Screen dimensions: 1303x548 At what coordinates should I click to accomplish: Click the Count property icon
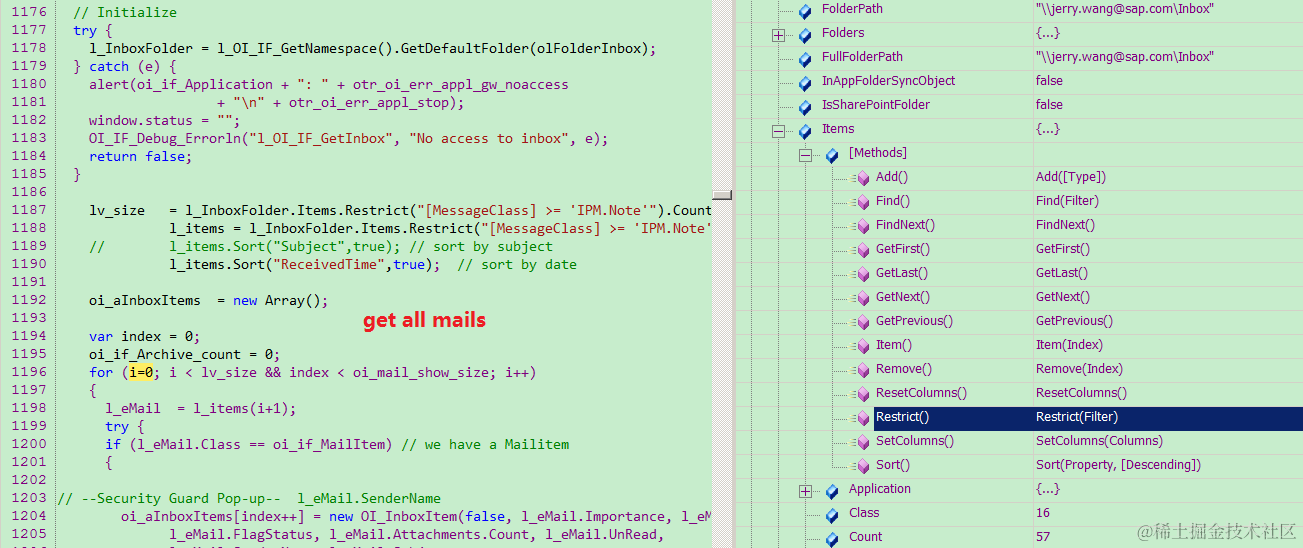coord(832,538)
